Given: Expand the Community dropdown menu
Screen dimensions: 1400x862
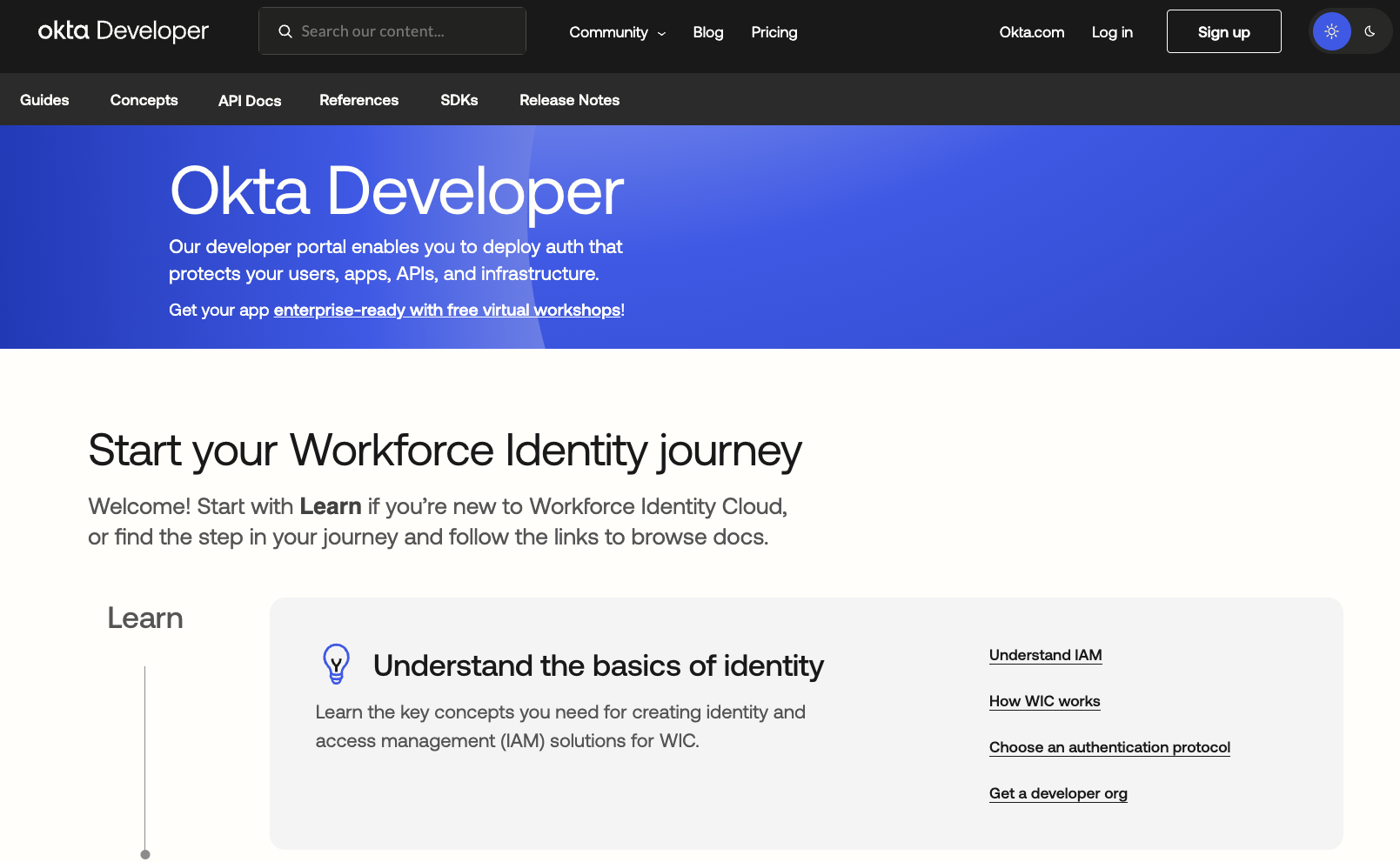Looking at the screenshot, I should coord(617,32).
